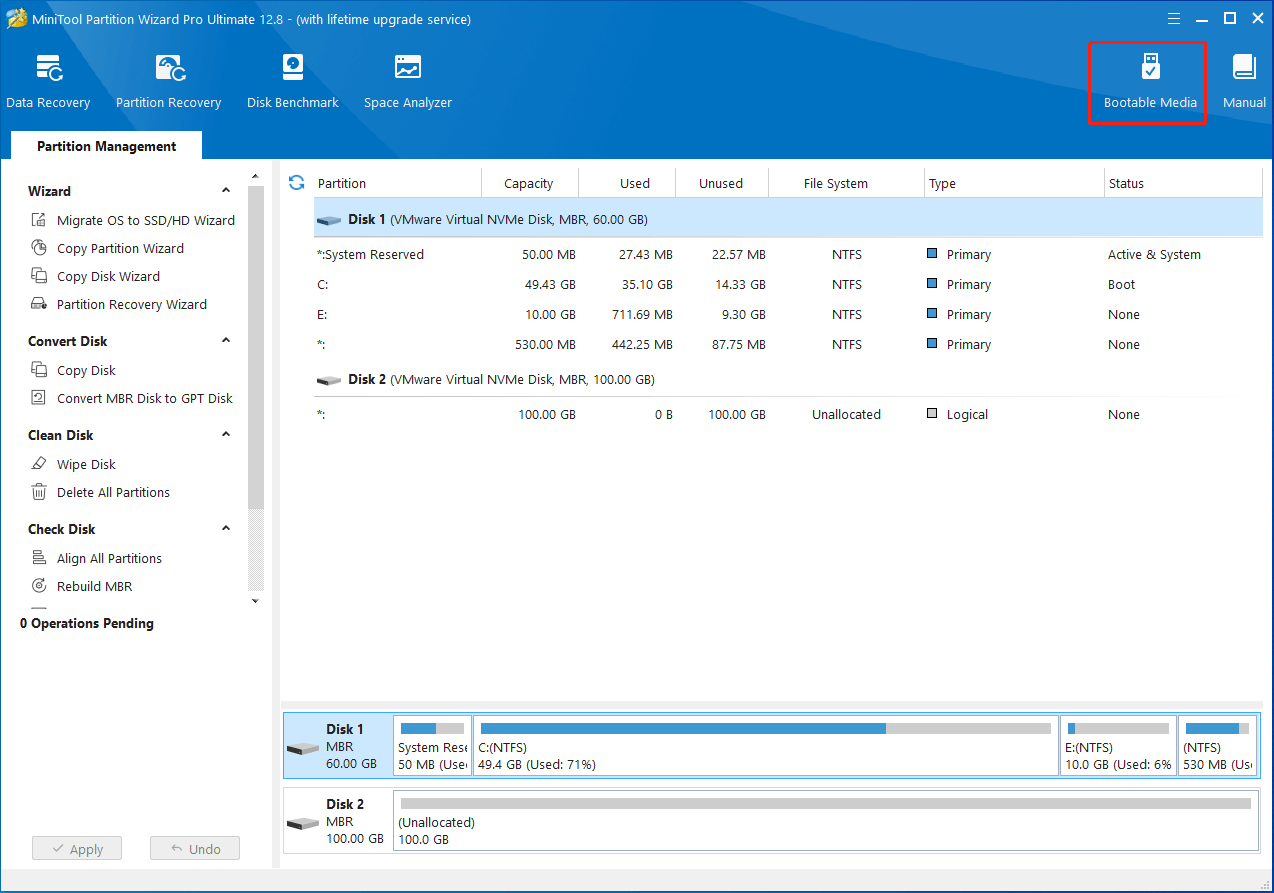This screenshot has height=893, width=1274.
Task: Collapse the Convert Disk section
Action: tap(226, 340)
